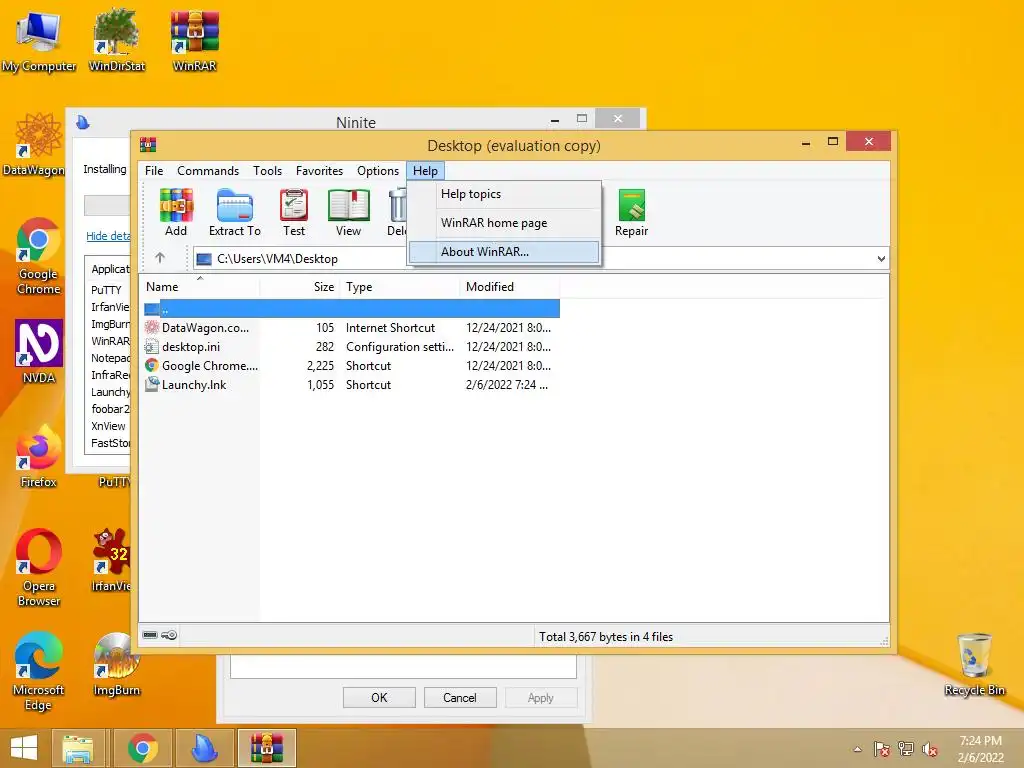Select the DataWagon desktop shortcut
Image resolution: width=1024 pixels, height=768 pixels.
point(33,145)
